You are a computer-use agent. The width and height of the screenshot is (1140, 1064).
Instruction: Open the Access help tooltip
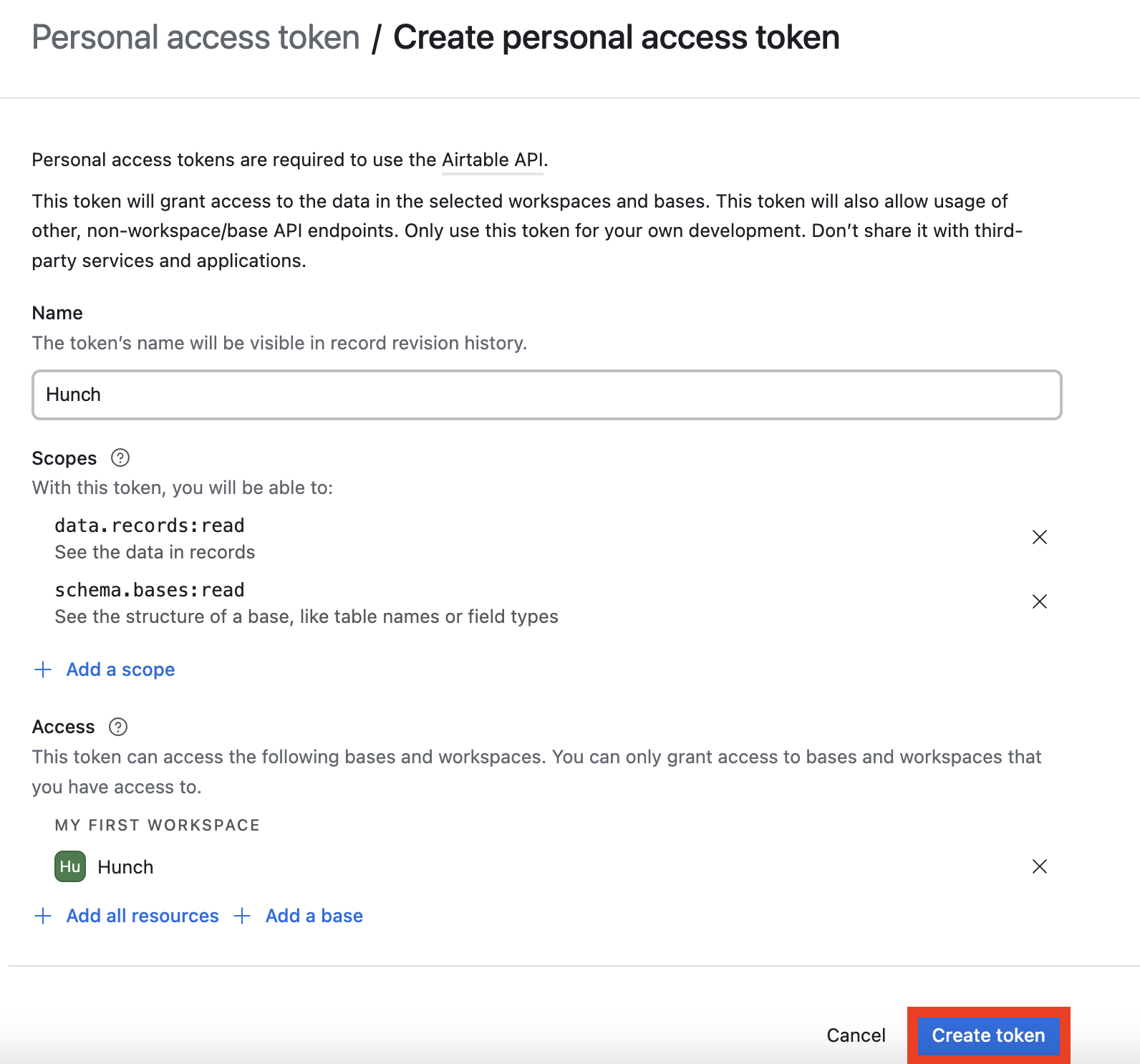click(x=119, y=727)
